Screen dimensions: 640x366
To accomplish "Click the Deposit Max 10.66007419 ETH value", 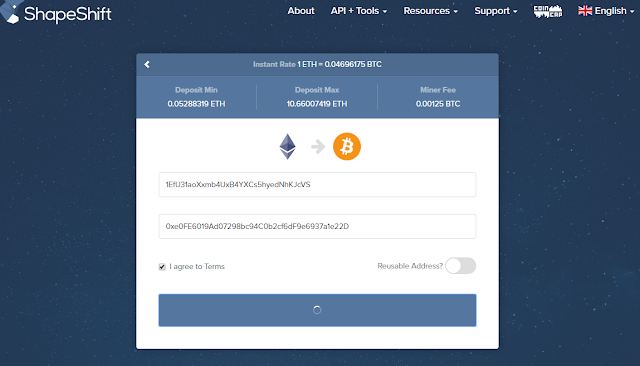I will [x=317, y=104].
